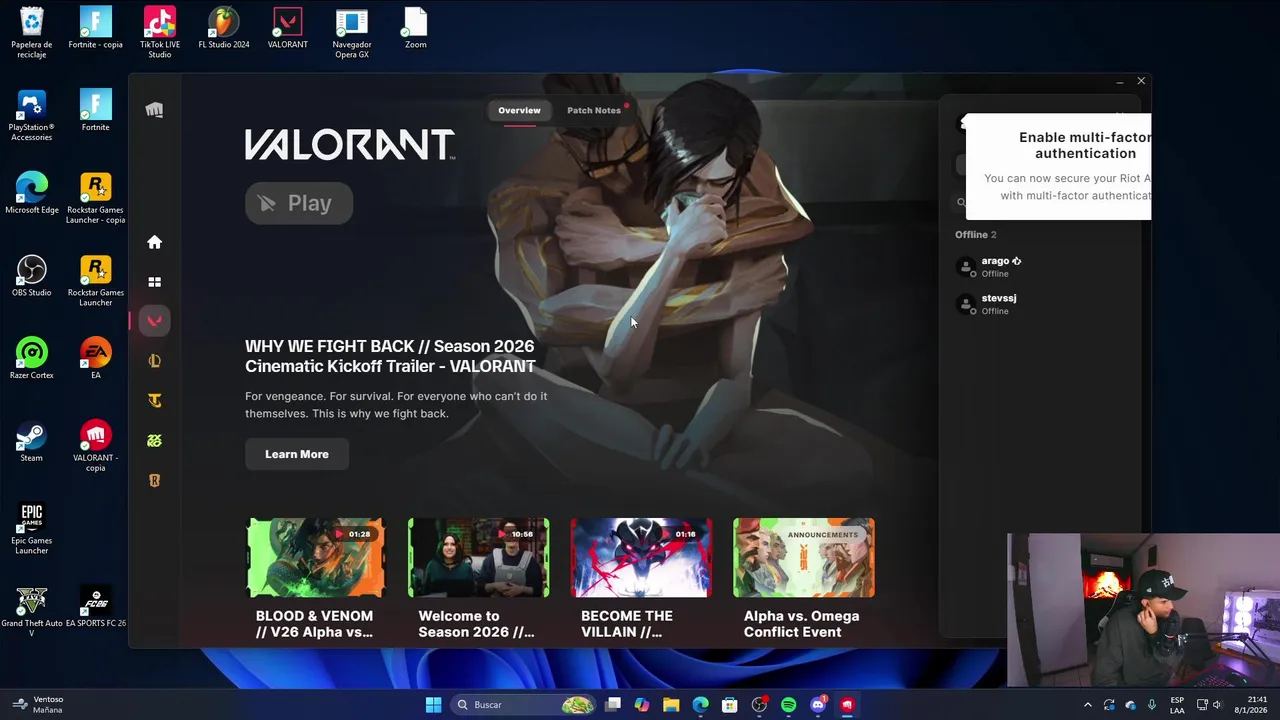
Task: Open the Ventoso weather widget in taskbar
Action: [38, 705]
